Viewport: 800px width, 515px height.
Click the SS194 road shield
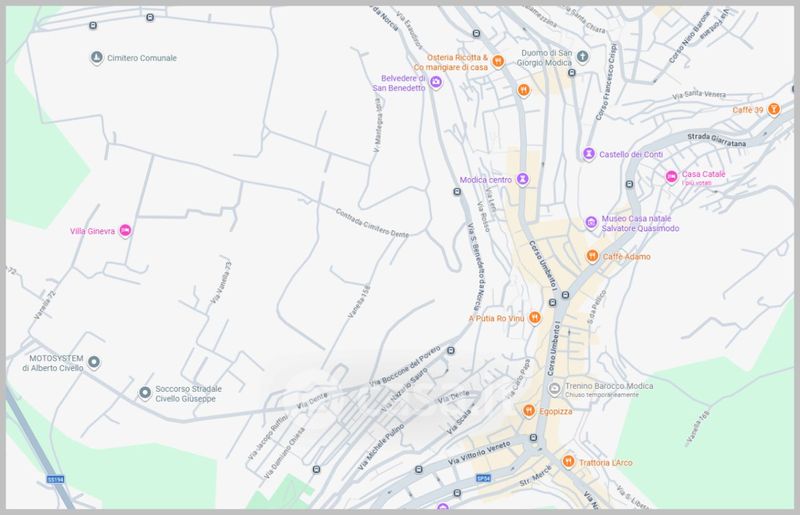coord(56,481)
